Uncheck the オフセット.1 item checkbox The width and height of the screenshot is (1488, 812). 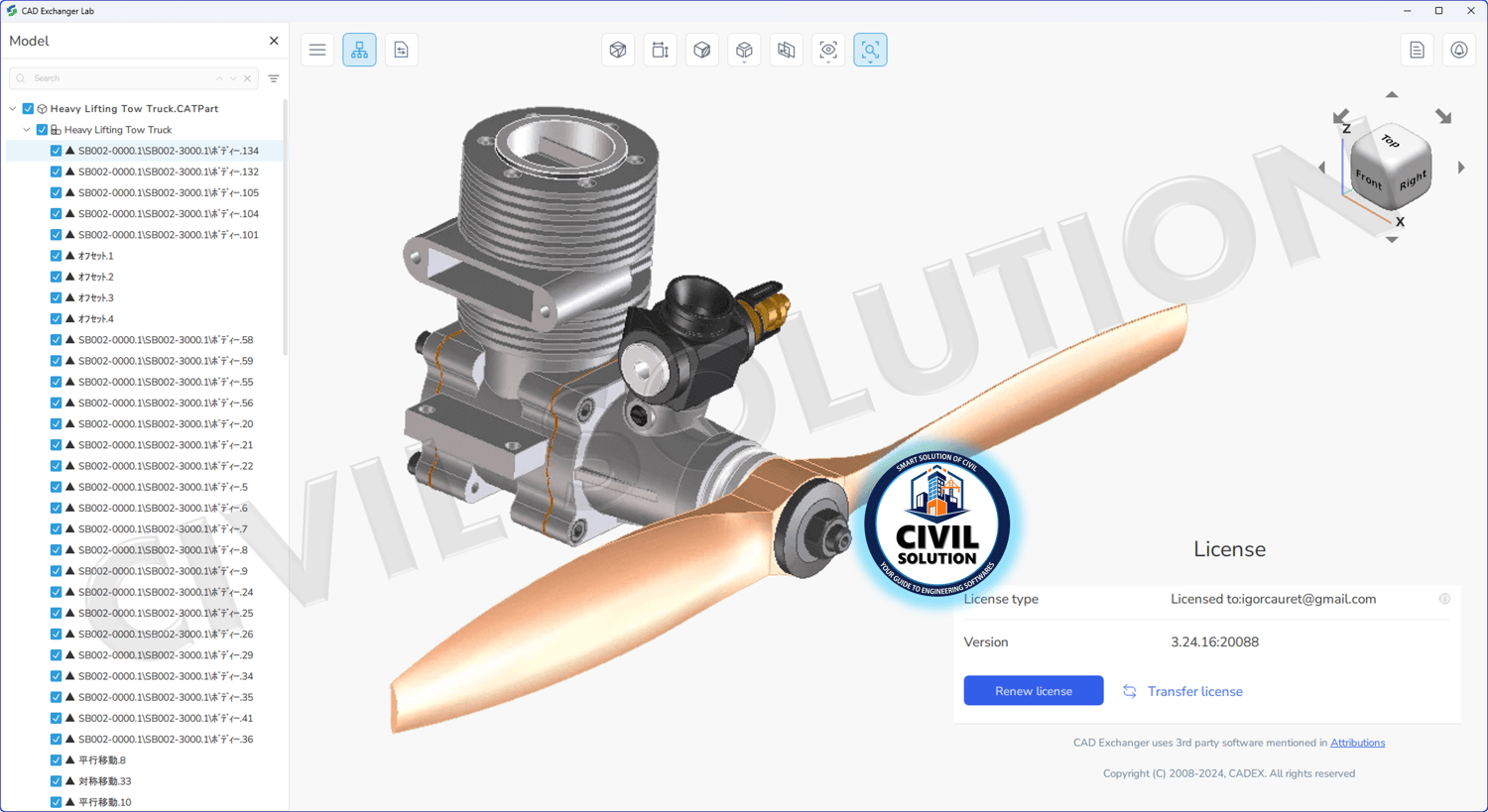[x=56, y=256]
